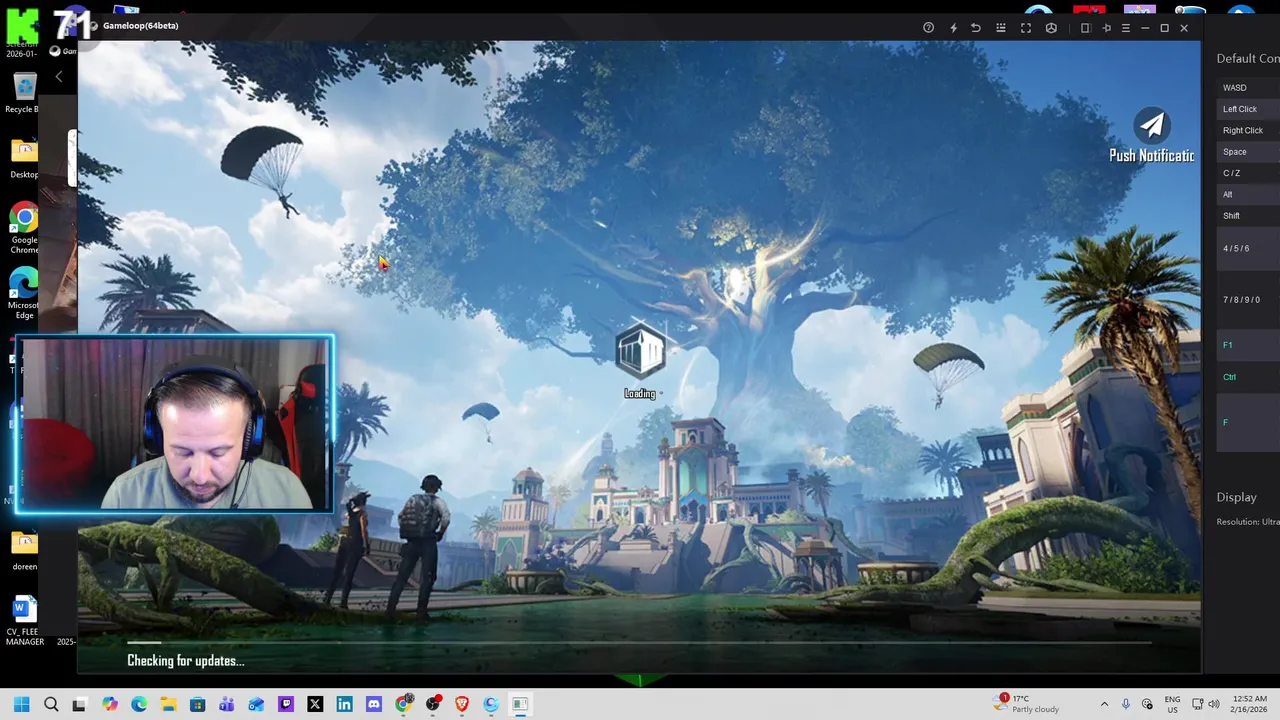Click the 3D cube icon in title bar

[1051, 28]
